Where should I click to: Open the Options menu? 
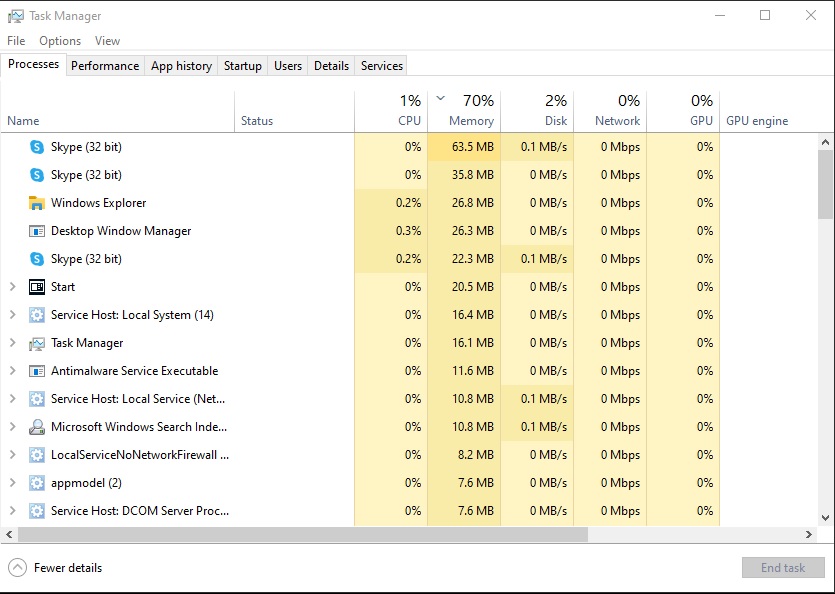coord(60,41)
